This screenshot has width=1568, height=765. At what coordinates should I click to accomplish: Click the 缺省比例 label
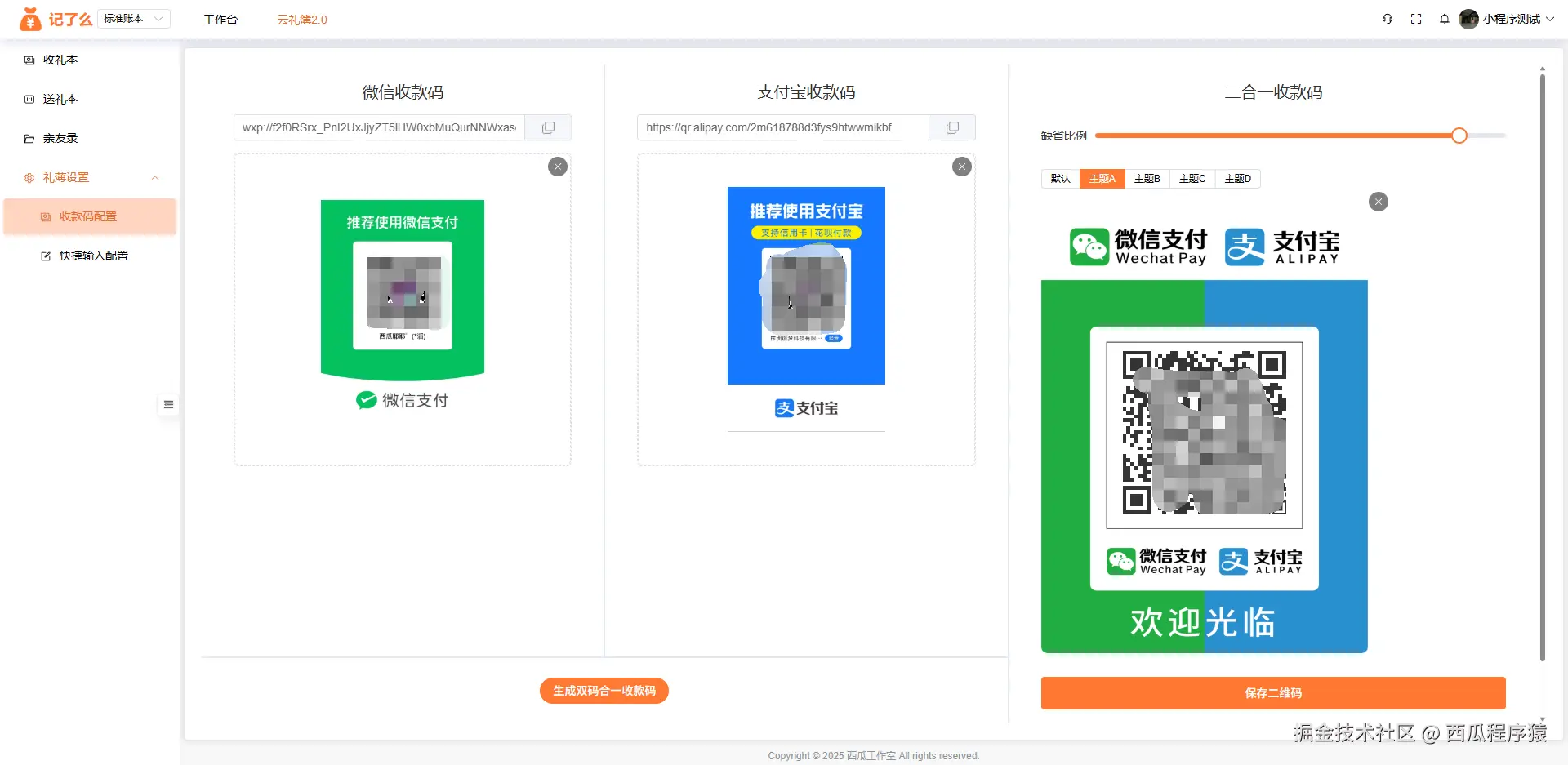coord(1064,136)
